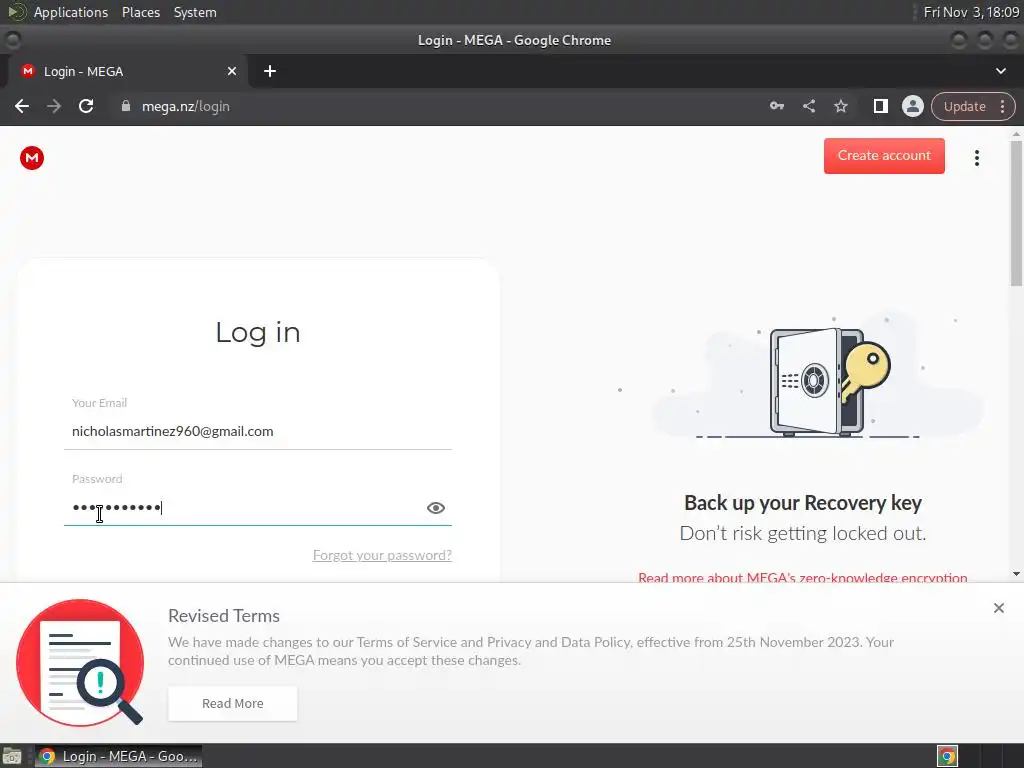Expand the tab search dropdown chevron
This screenshot has height=768, width=1024.
(x=1000, y=71)
